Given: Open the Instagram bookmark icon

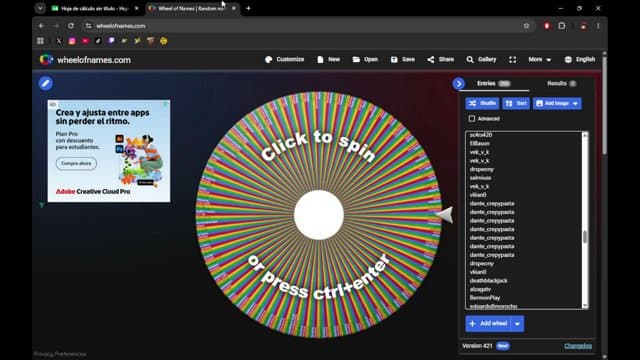Looking at the screenshot, I should pos(72,41).
